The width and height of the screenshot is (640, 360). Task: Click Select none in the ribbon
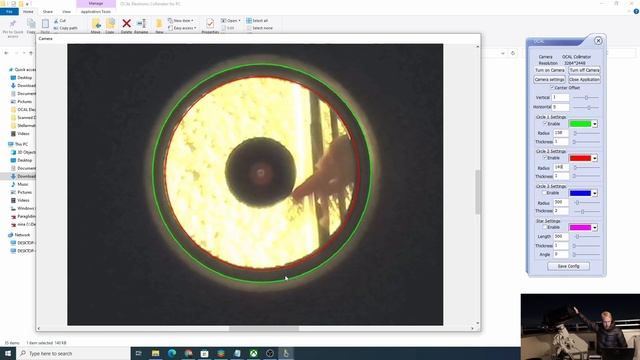tap(260, 28)
